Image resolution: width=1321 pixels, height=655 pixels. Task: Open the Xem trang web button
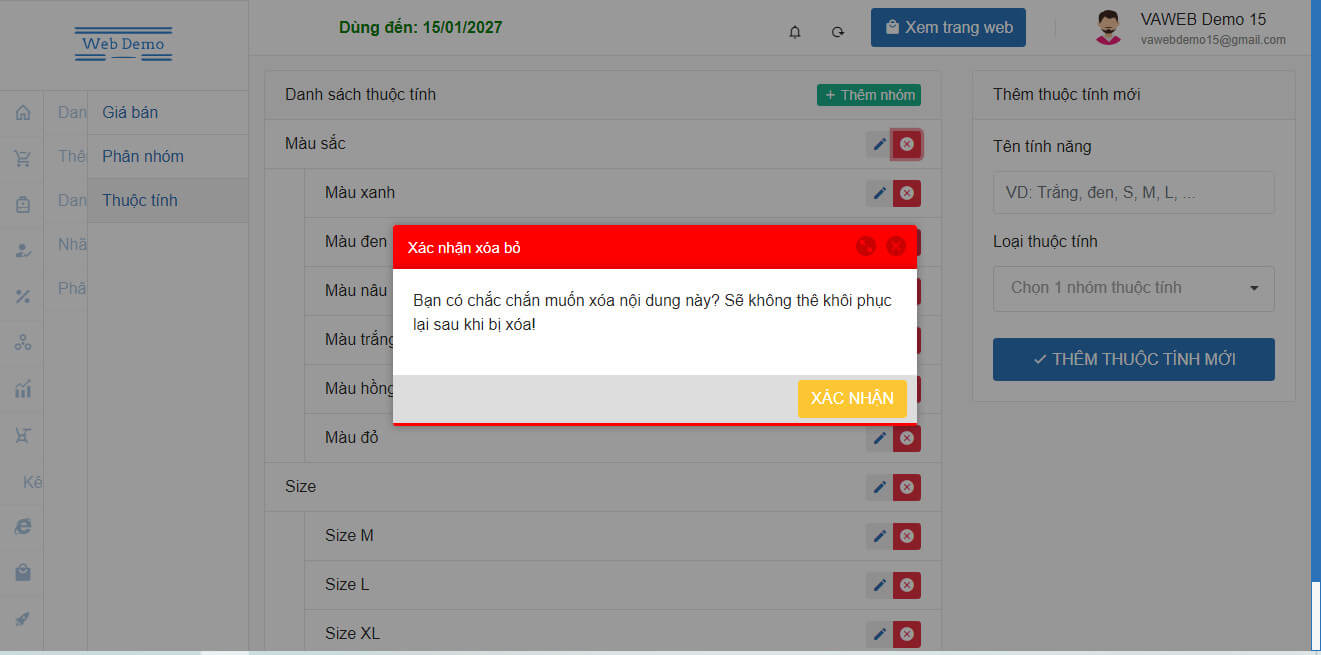coord(948,28)
